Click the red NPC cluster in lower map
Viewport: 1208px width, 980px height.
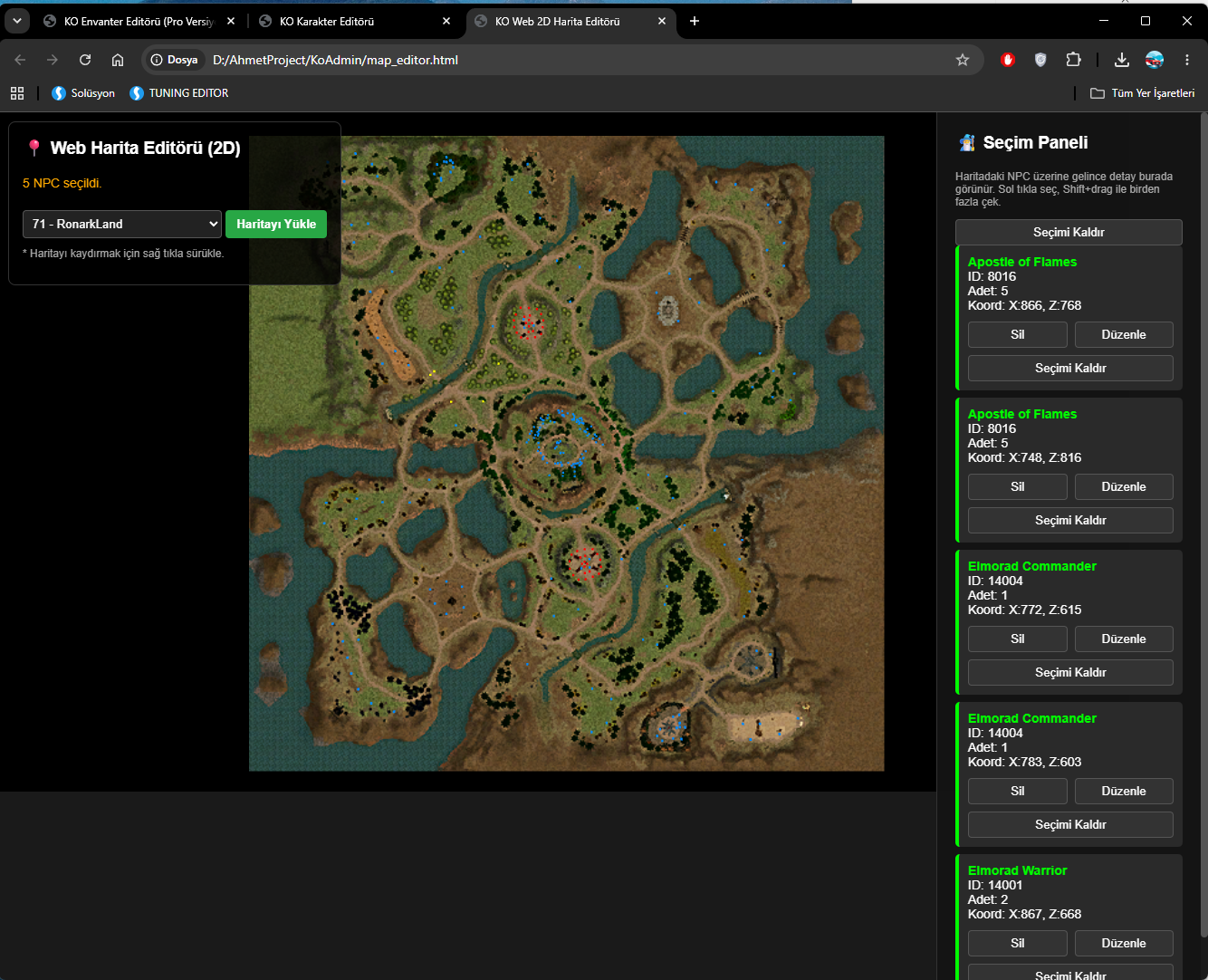(585, 562)
